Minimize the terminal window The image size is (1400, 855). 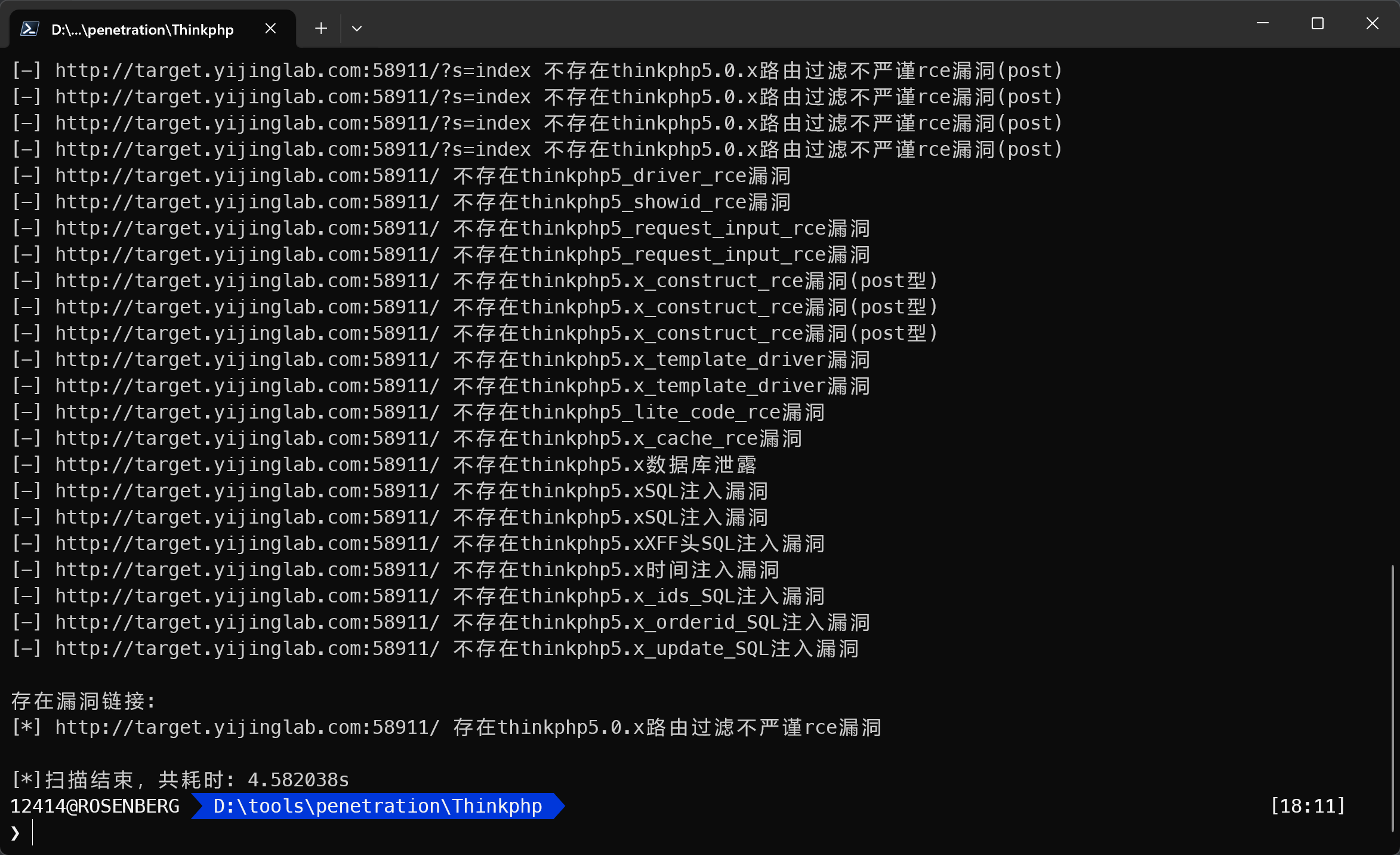(x=1263, y=24)
